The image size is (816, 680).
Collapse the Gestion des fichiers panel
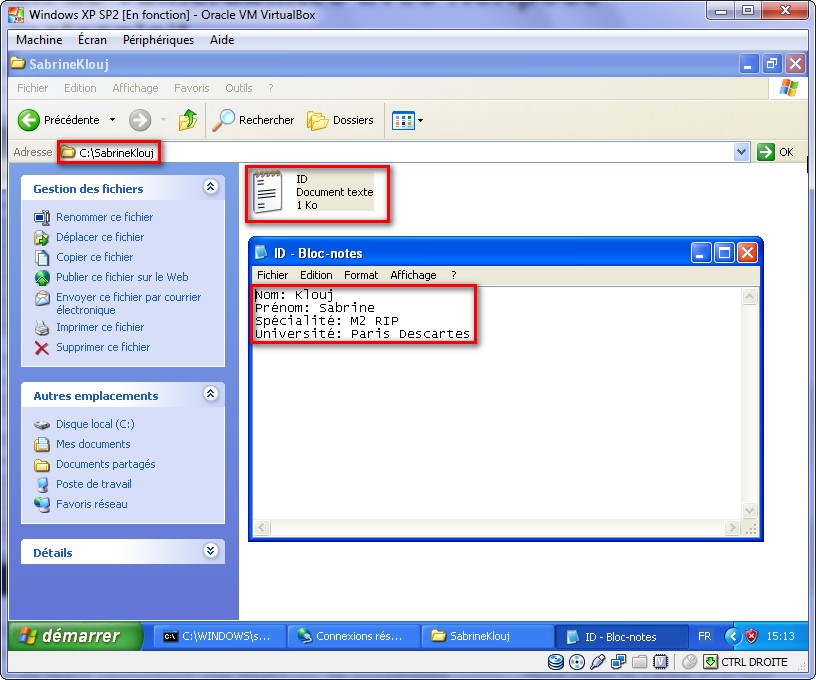tap(210, 187)
